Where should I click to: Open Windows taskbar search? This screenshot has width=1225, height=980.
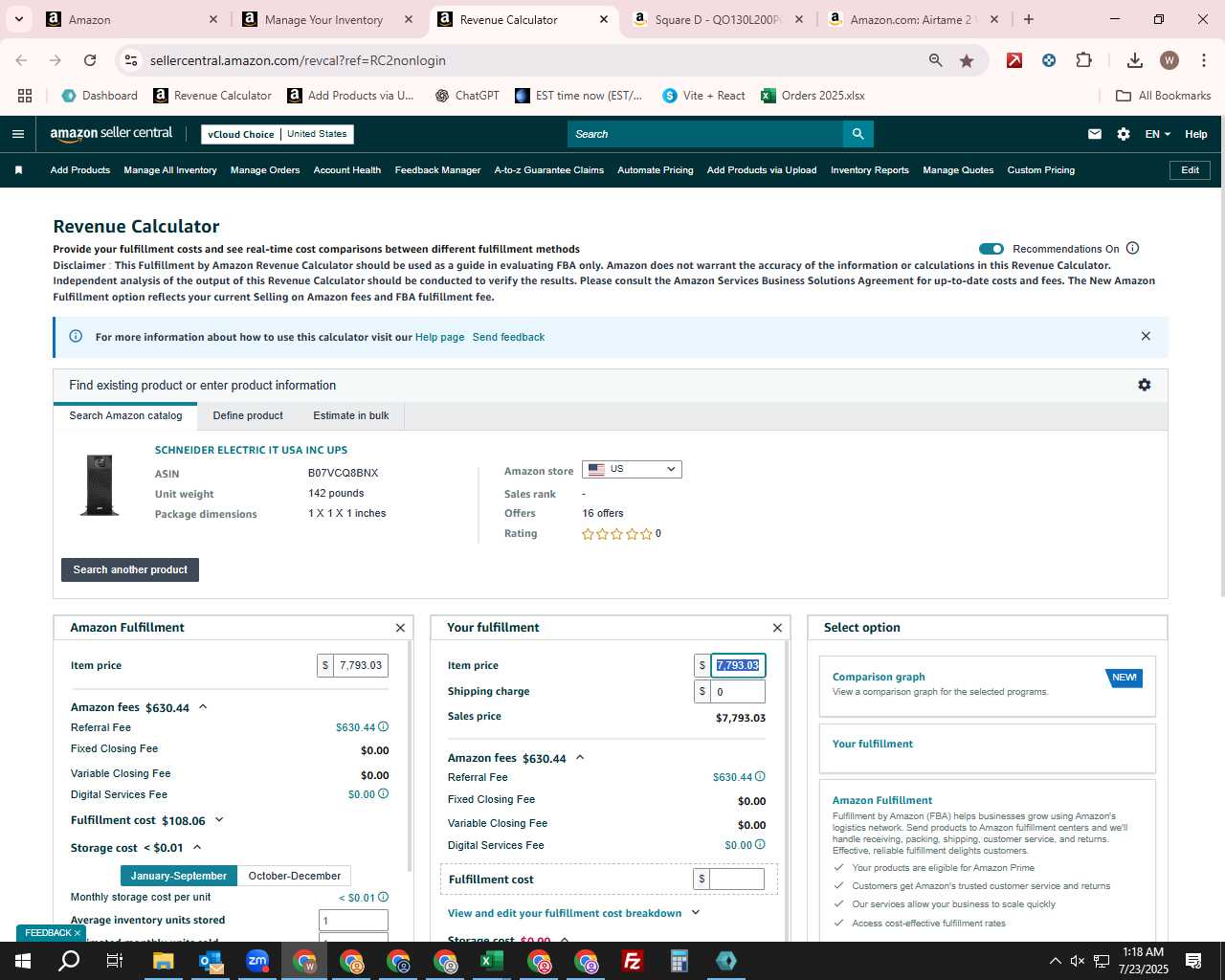(x=70, y=961)
